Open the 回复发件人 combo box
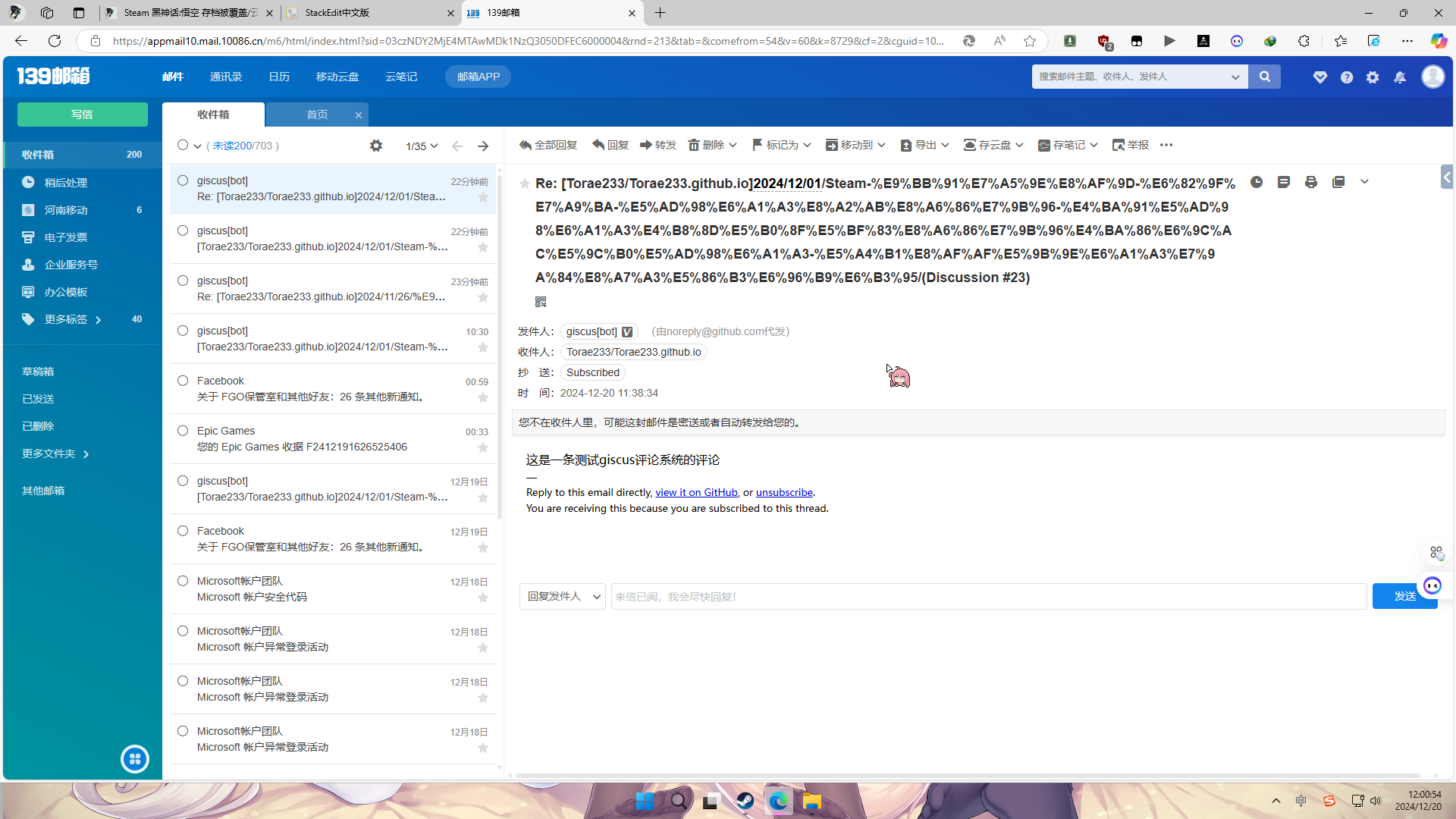The height and width of the screenshot is (819, 1456). [x=562, y=597]
